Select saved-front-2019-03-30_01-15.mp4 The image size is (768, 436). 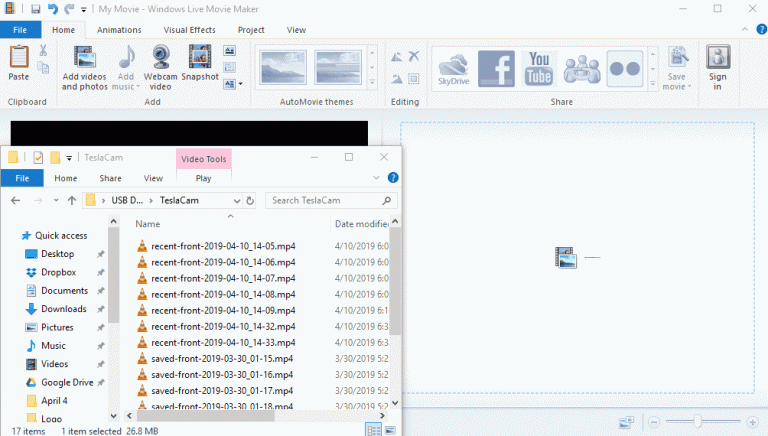pyautogui.click(x=222, y=359)
